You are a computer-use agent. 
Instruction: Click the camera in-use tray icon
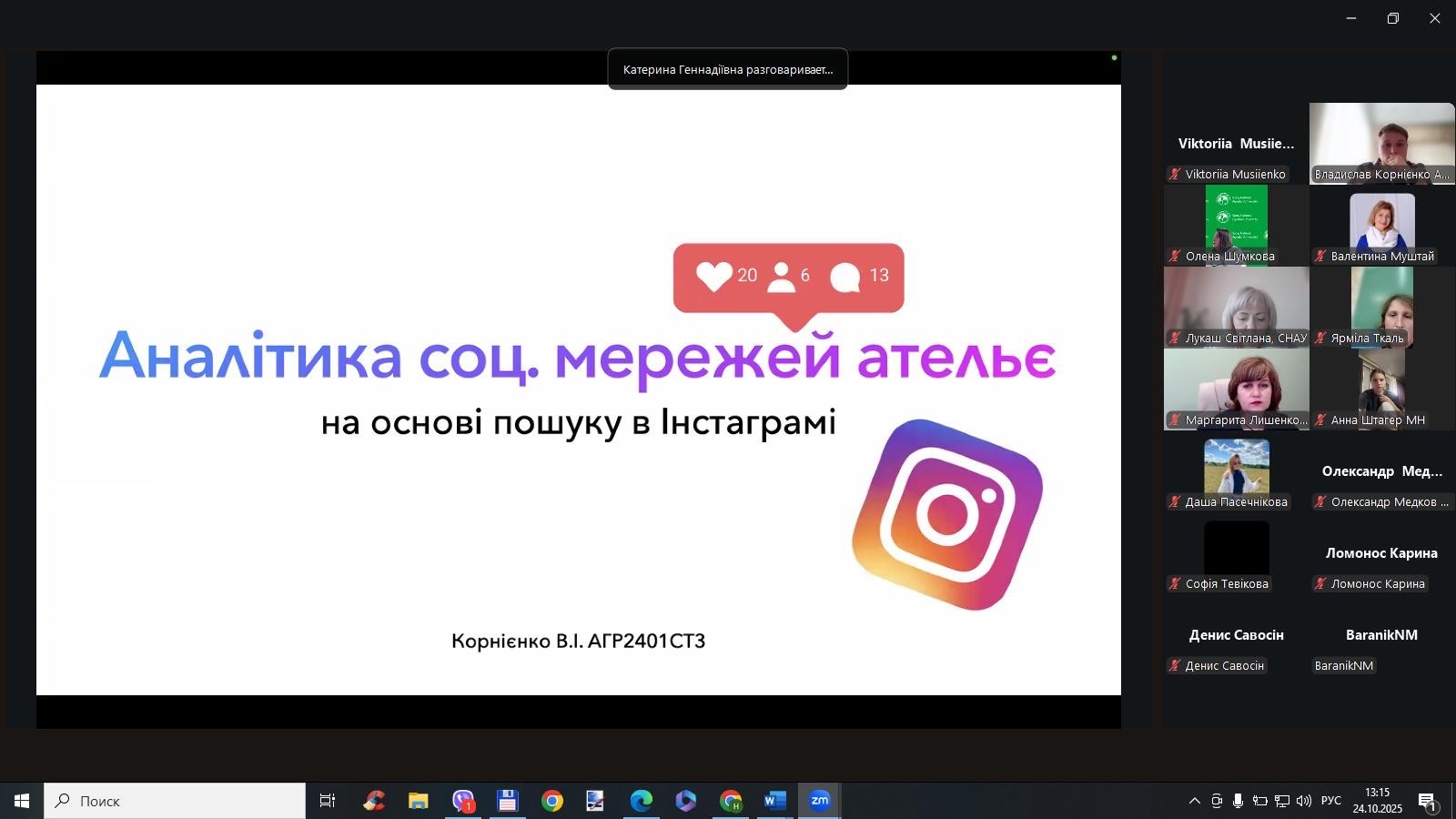(1217, 801)
